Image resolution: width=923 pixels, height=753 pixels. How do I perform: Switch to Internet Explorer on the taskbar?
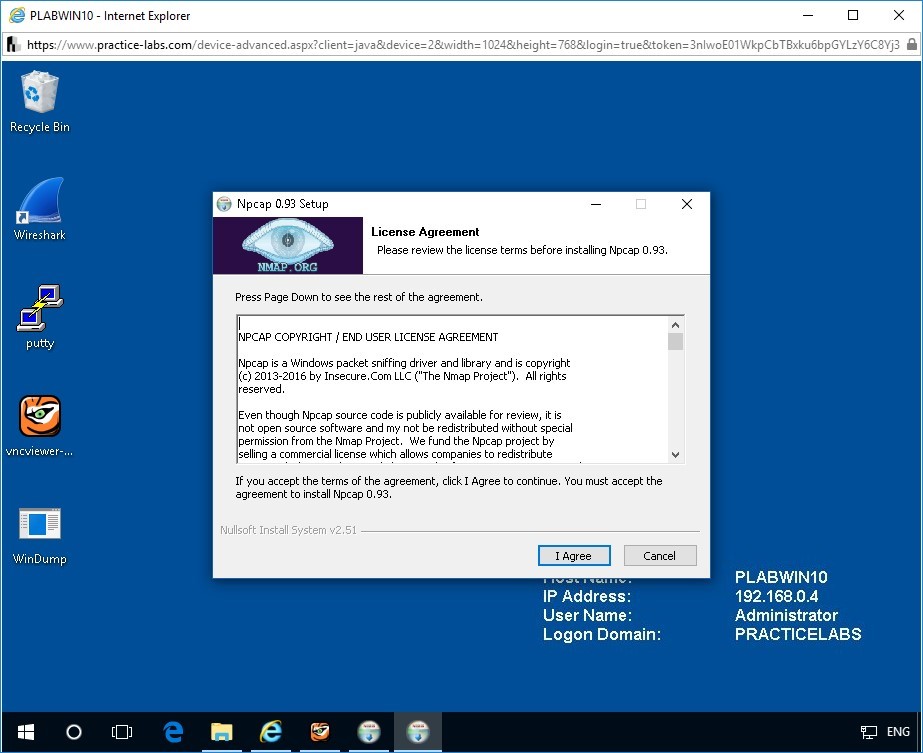click(x=270, y=732)
